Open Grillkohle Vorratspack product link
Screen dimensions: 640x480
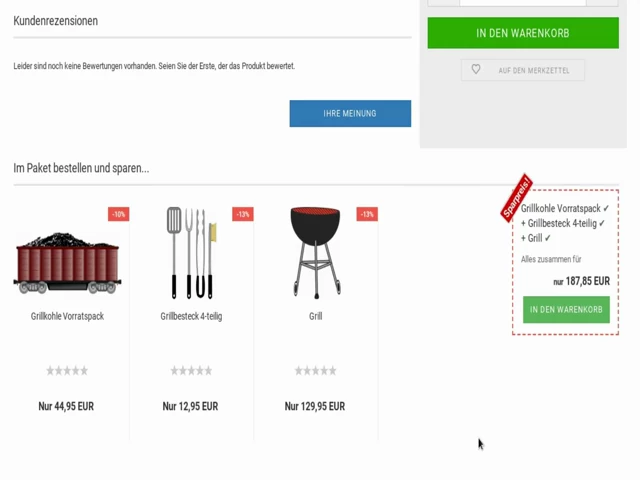click(67, 316)
